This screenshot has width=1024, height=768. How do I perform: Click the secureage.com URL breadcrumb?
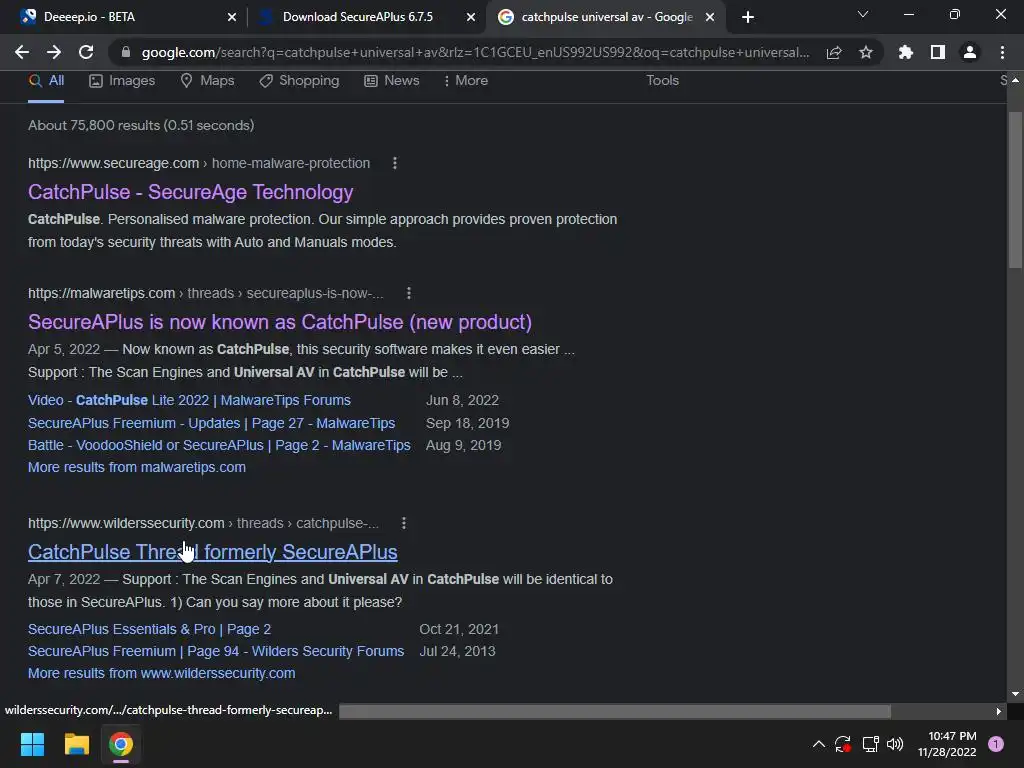pos(199,163)
